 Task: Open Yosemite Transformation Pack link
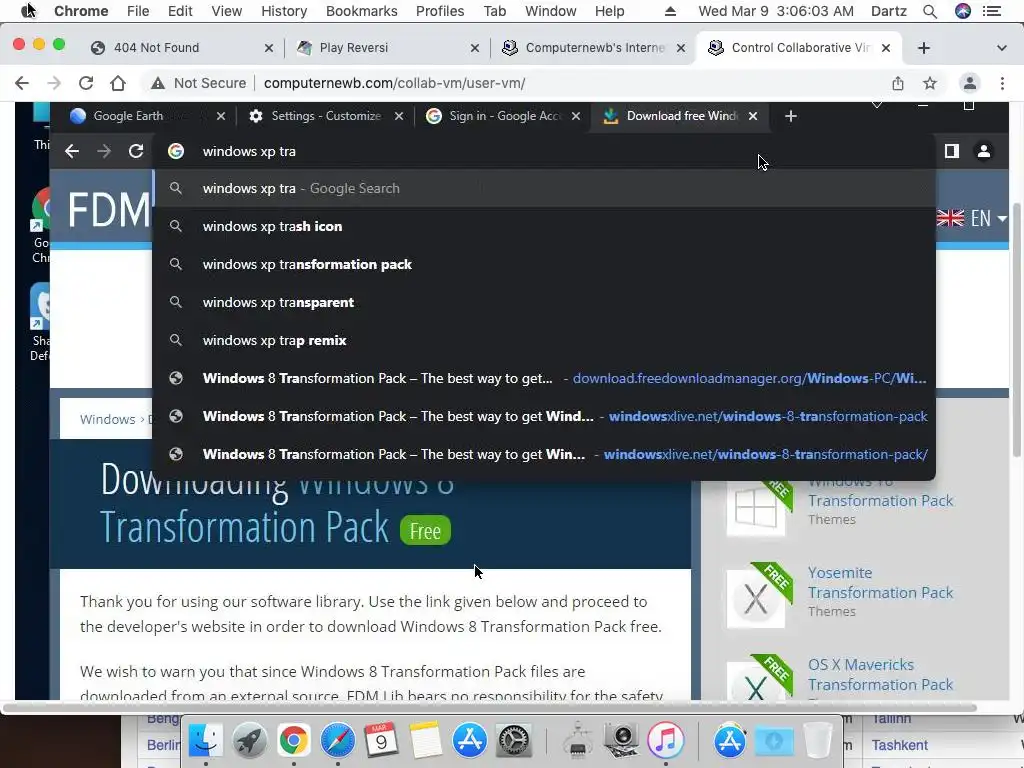tap(880, 583)
